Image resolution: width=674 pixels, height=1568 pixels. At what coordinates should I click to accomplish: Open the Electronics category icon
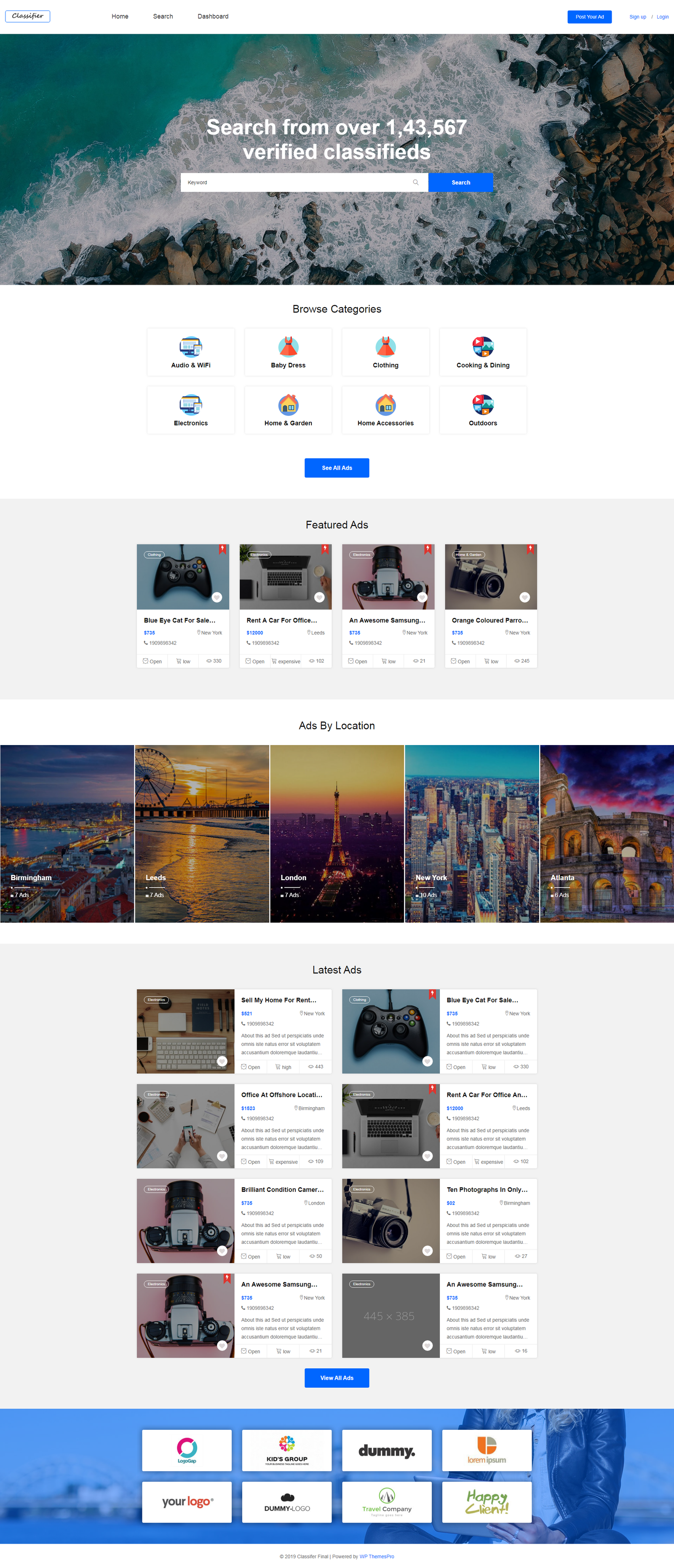190,404
